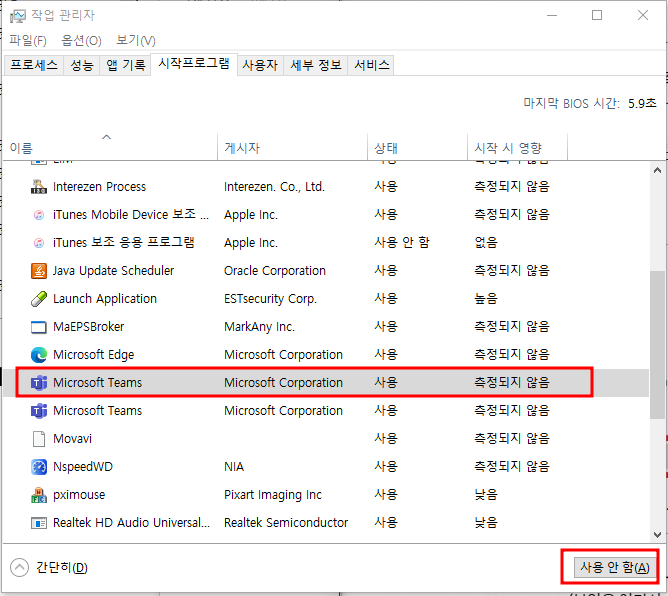The image size is (668, 596).
Task: Open the 옵션(O) menu
Action: (x=81, y=40)
